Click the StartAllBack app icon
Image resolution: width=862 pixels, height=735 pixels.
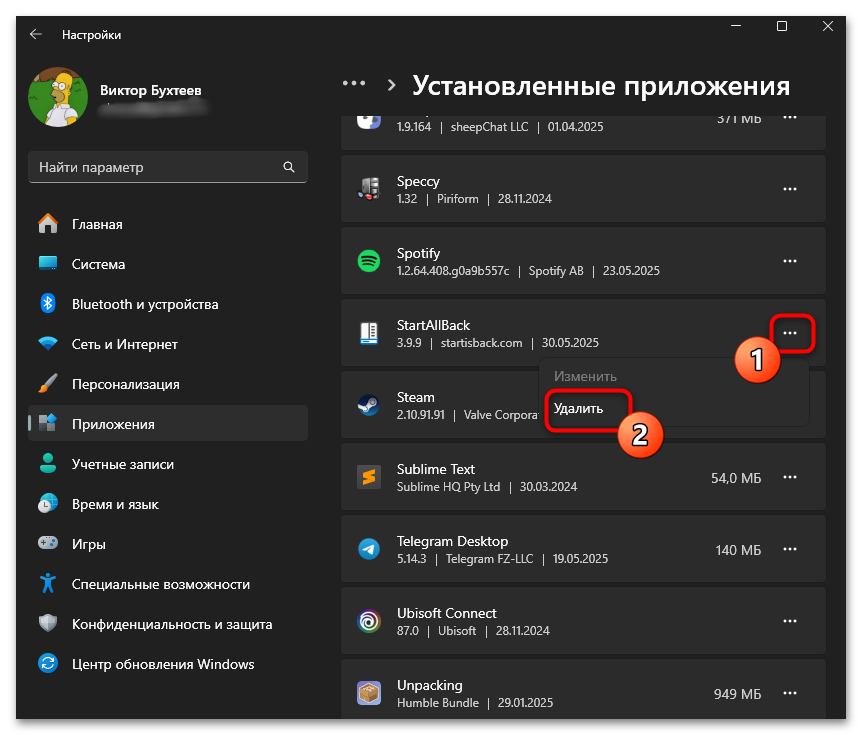(x=368, y=333)
